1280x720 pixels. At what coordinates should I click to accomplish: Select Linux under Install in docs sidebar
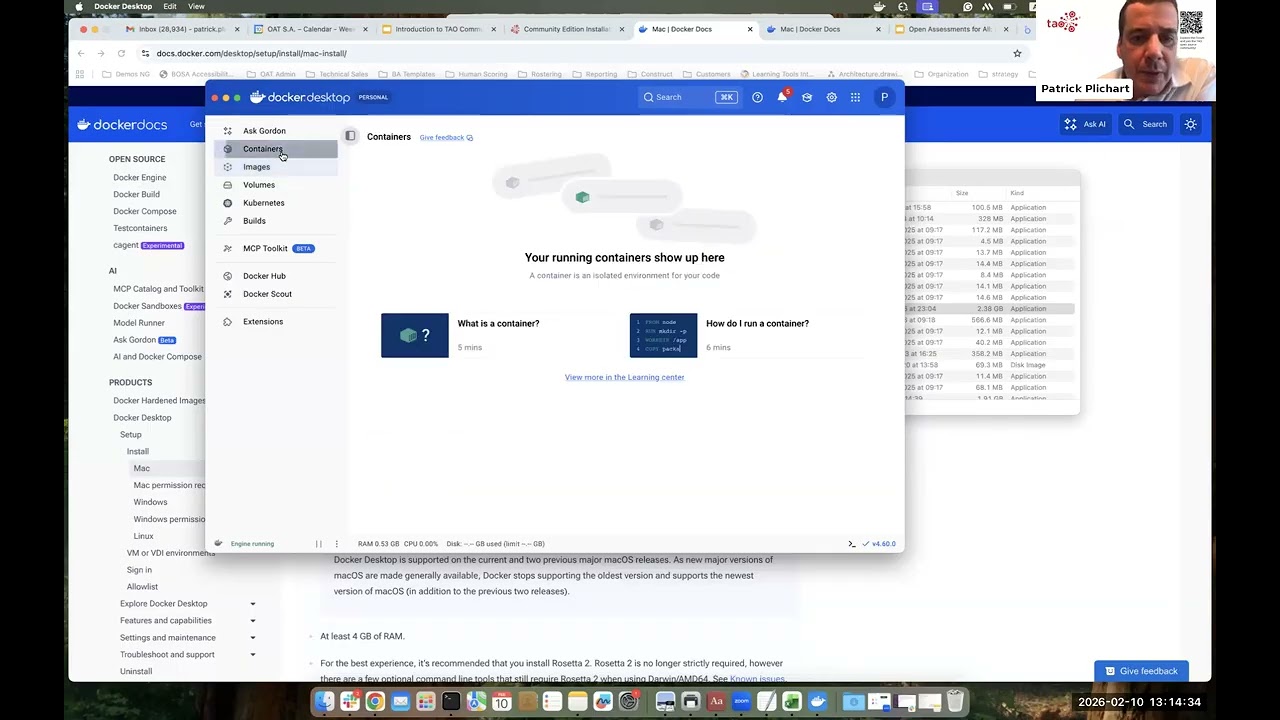(144, 536)
